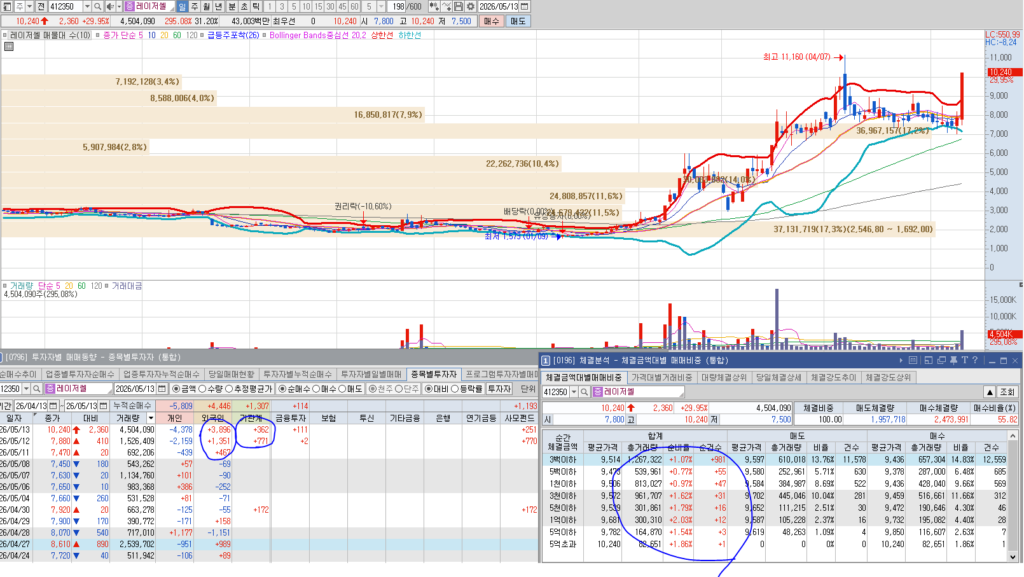
Task: Click the question mark help icon in 체결분석 window
Action: (975, 360)
